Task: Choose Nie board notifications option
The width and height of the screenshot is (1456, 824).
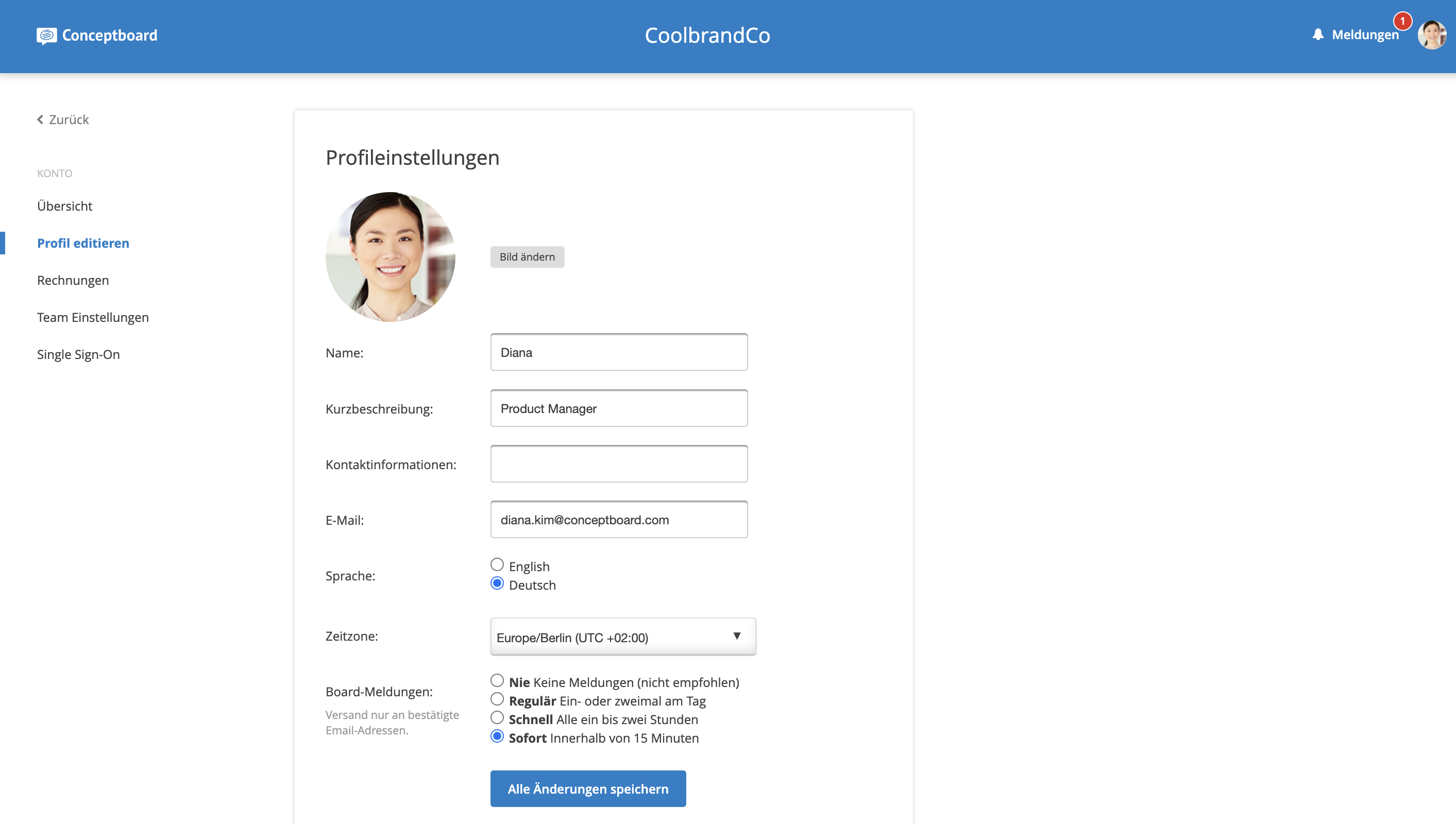Action: 497,681
